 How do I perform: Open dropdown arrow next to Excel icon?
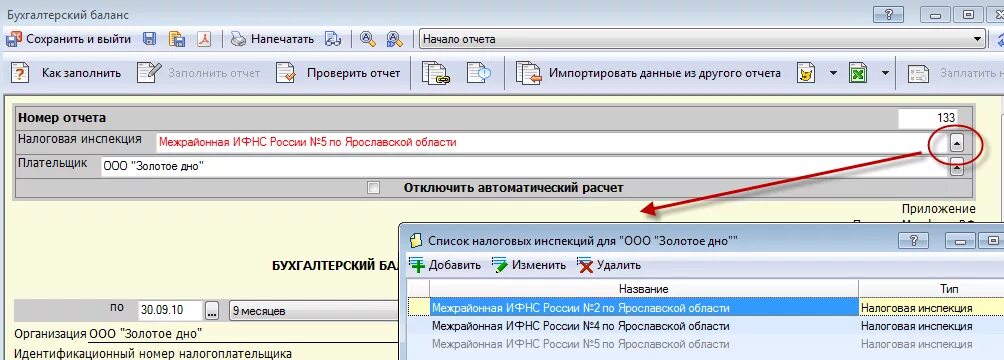tap(885, 73)
